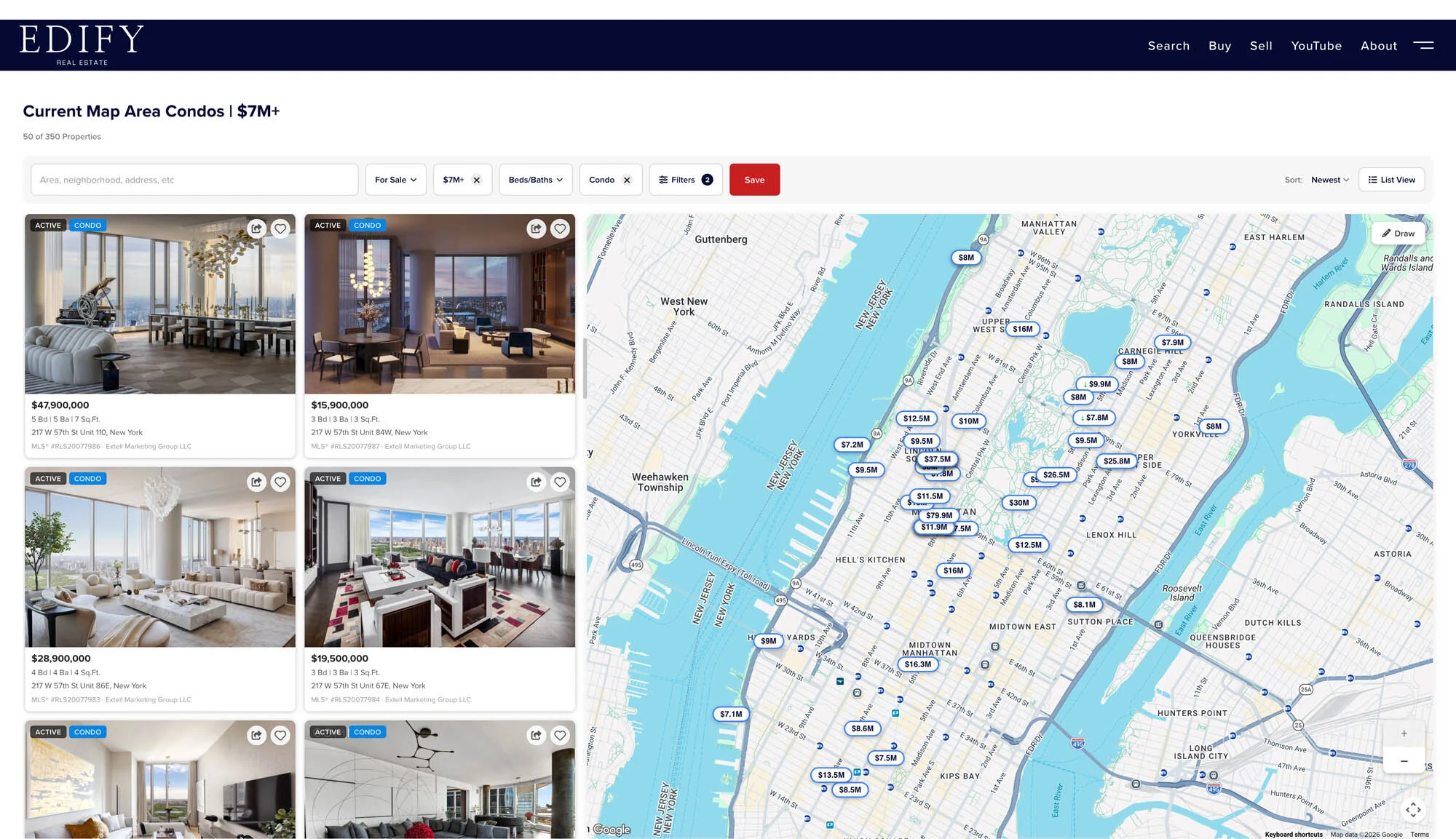Open the Filters panel
The height and width of the screenshot is (839, 1456).
684,179
